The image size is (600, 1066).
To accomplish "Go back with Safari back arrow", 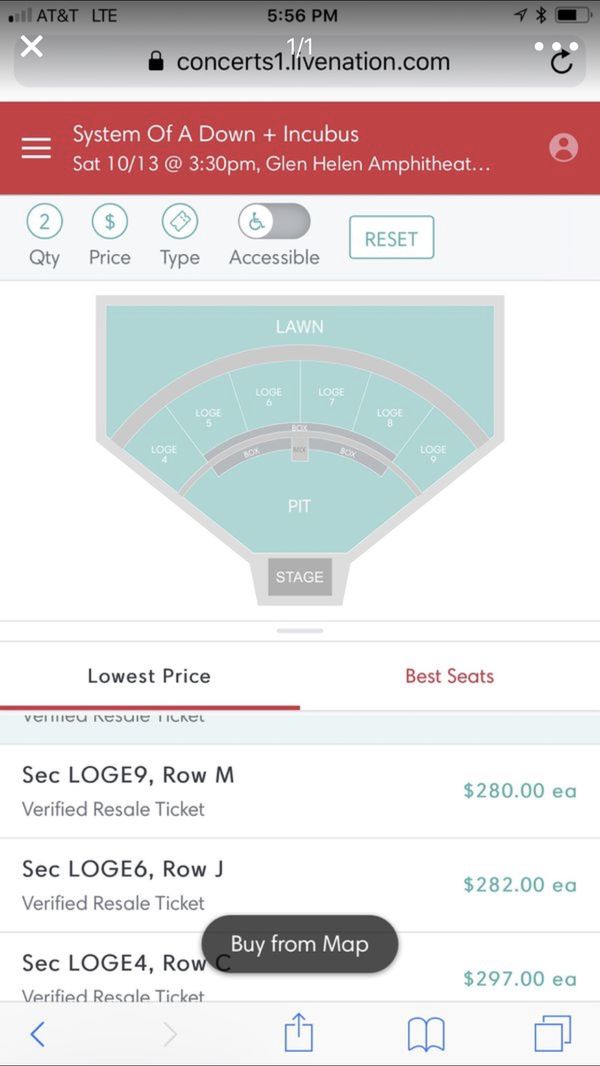I will coord(38,1034).
